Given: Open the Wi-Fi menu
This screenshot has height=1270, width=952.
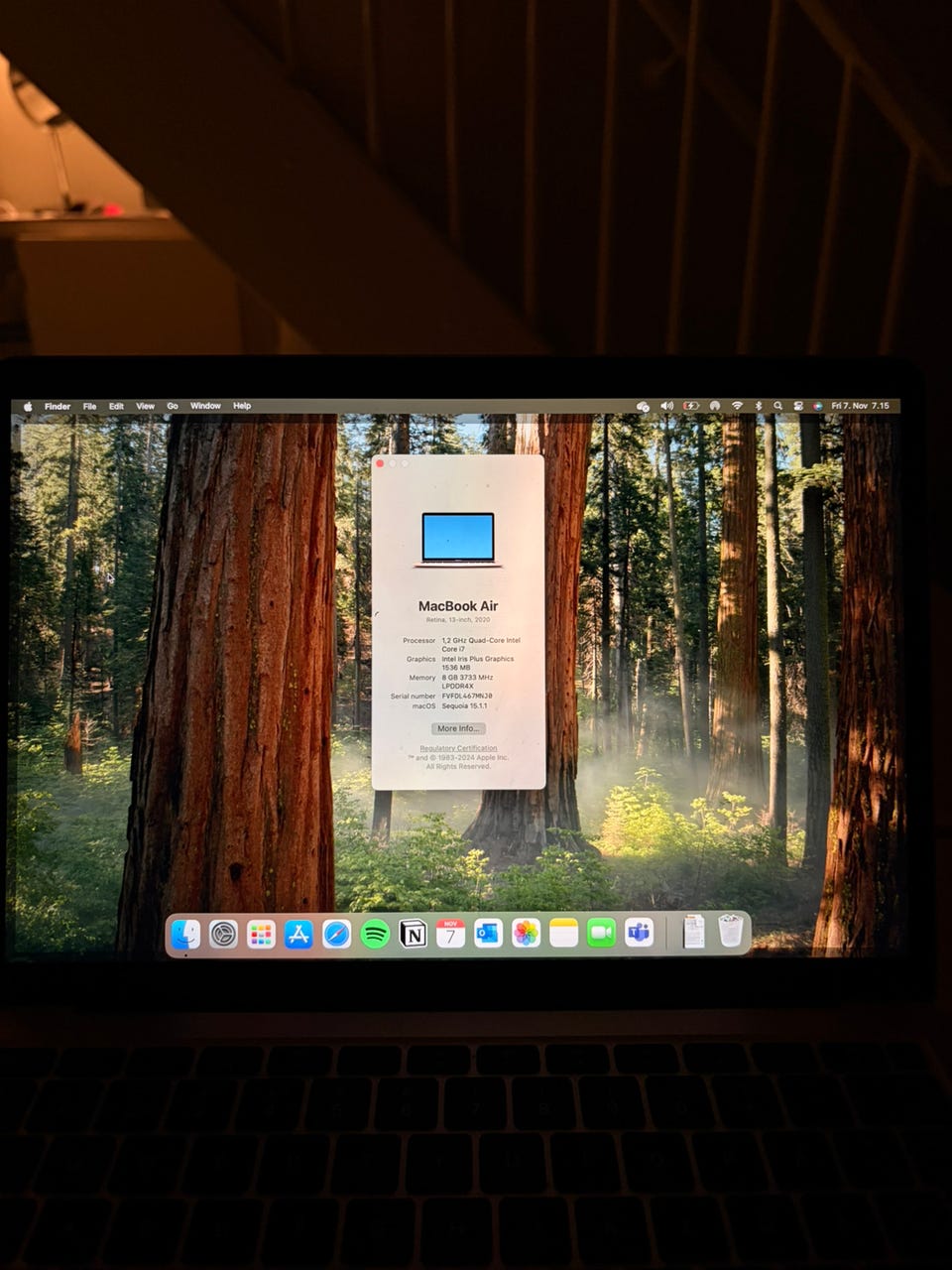Looking at the screenshot, I should (x=737, y=406).
